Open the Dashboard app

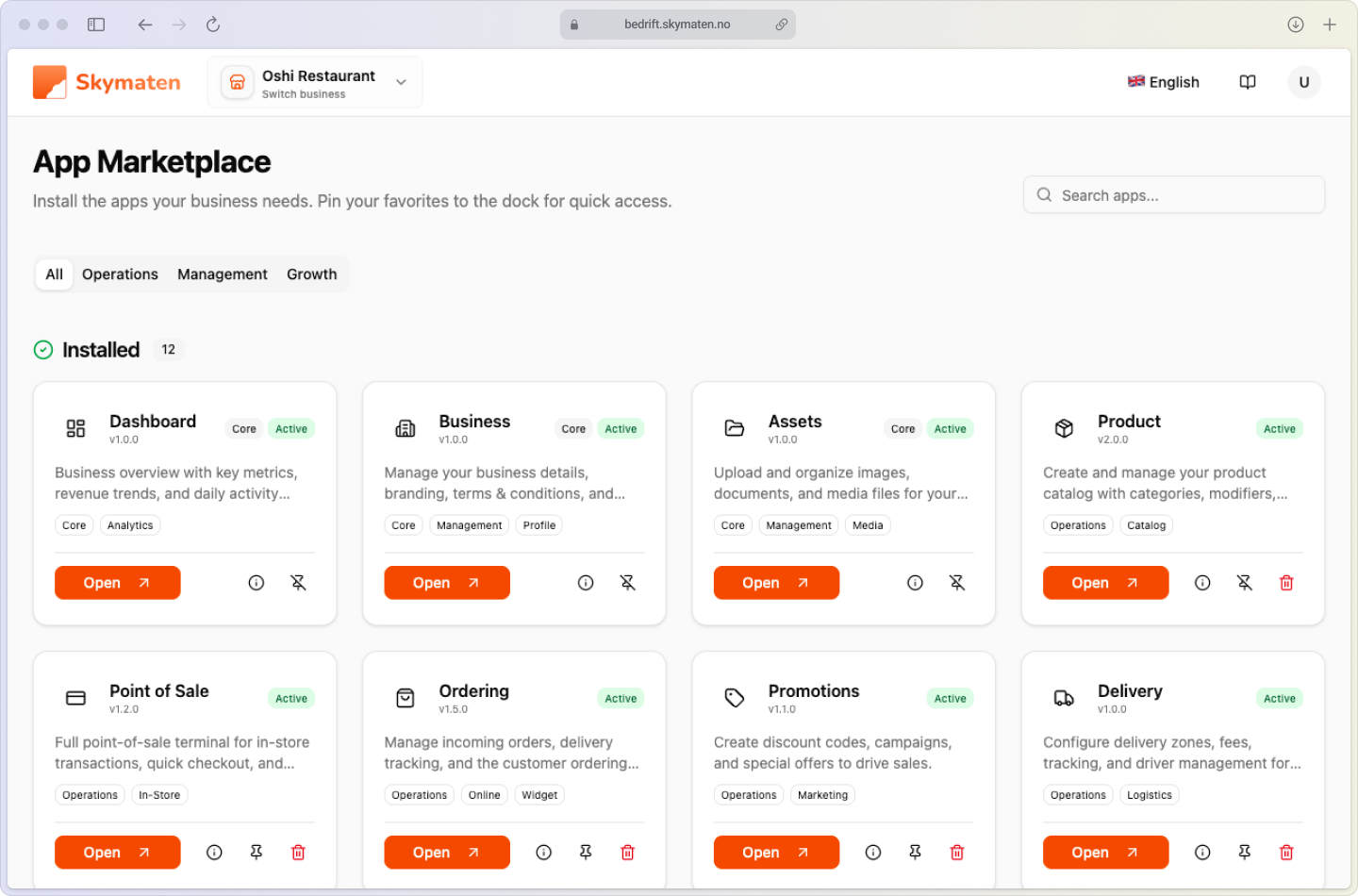(117, 583)
